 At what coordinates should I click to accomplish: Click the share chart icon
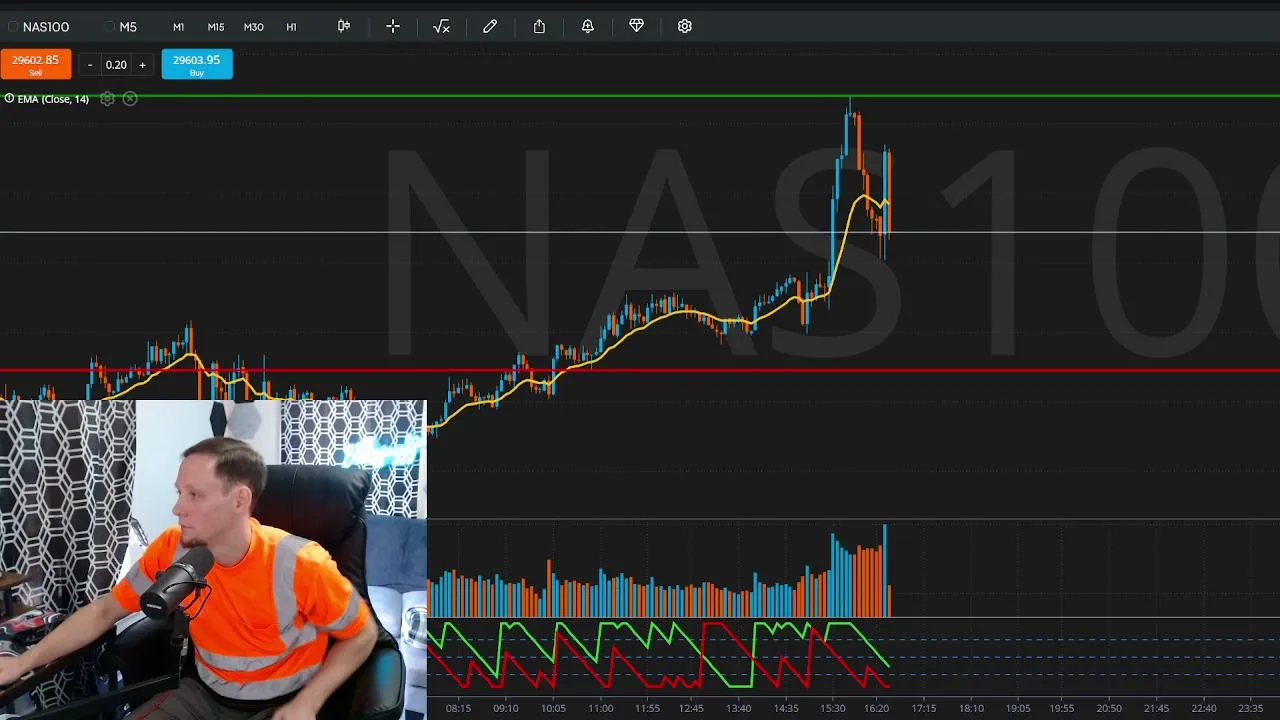tap(539, 26)
